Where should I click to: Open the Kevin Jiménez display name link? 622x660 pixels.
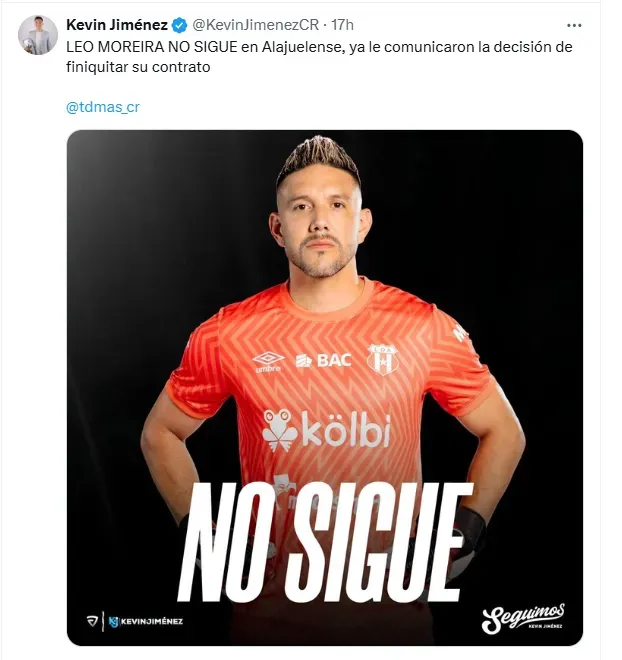117,25
